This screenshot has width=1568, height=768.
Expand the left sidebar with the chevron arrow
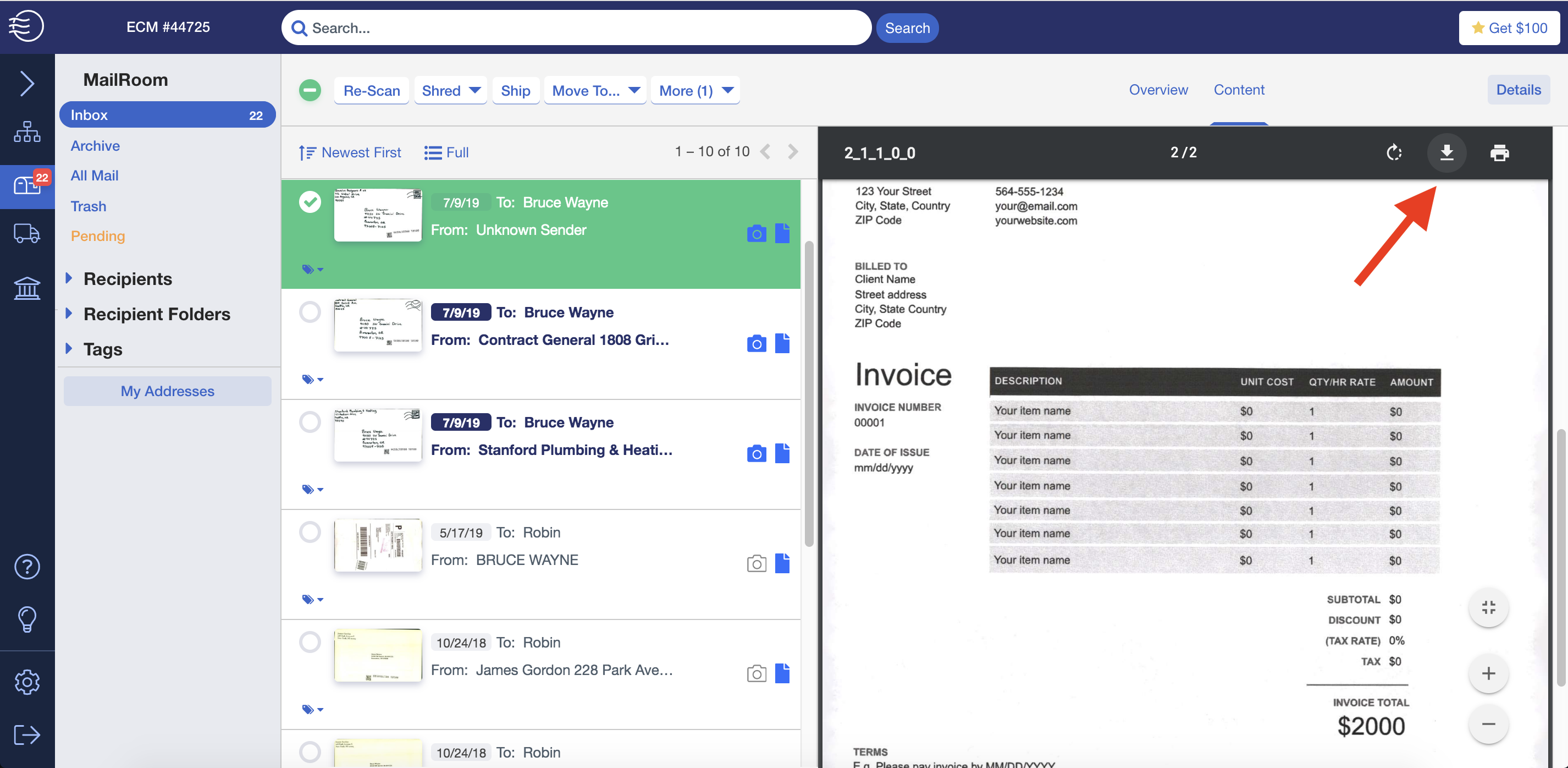27,84
